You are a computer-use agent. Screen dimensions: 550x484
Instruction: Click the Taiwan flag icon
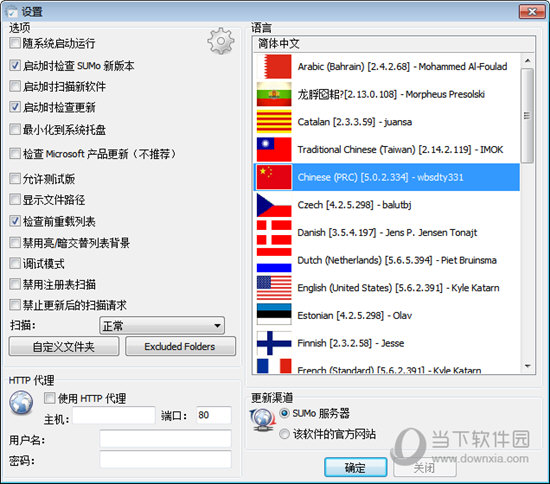[x=274, y=149]
